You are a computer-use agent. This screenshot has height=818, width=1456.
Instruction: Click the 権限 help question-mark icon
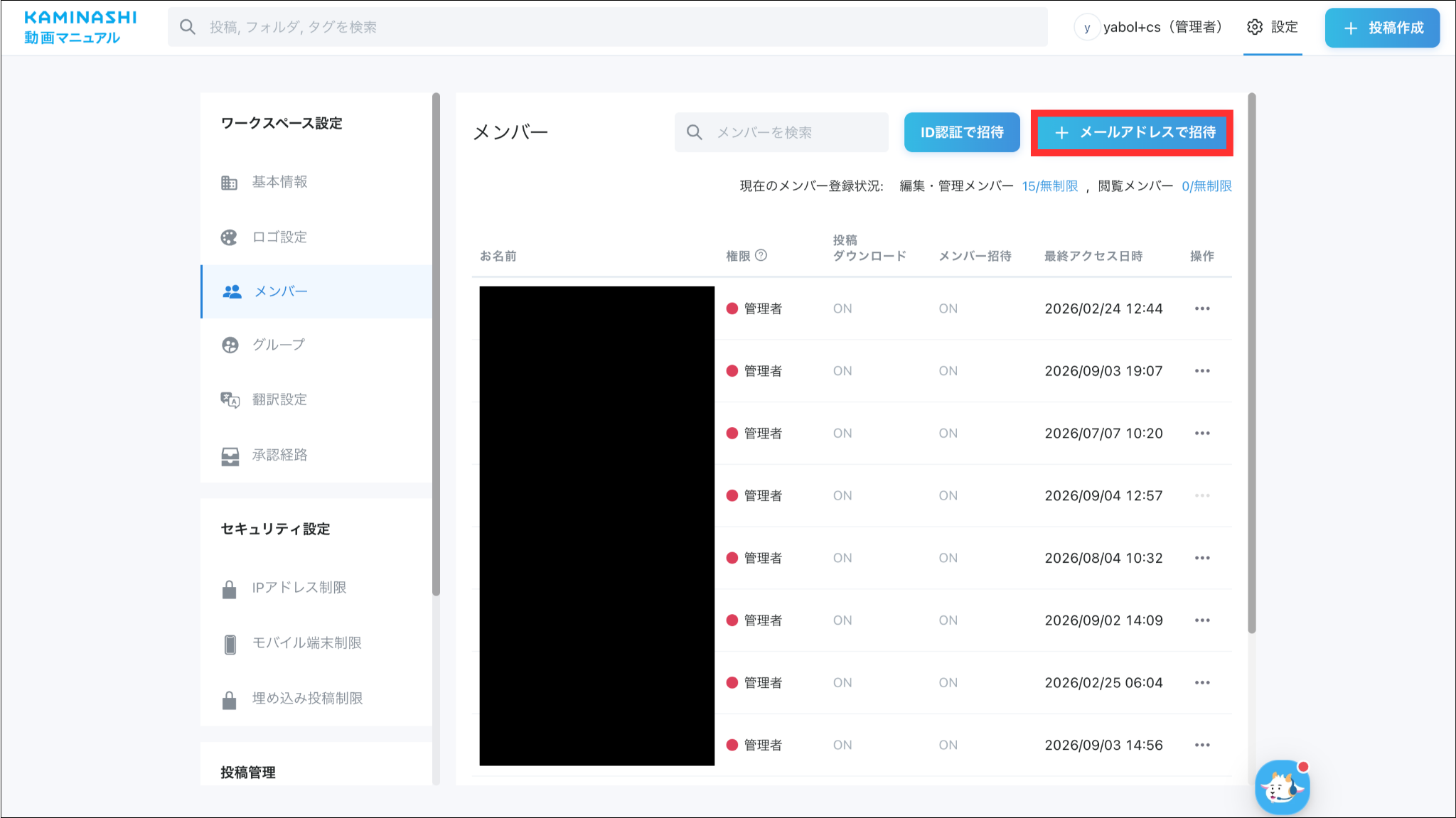point(761,255)
